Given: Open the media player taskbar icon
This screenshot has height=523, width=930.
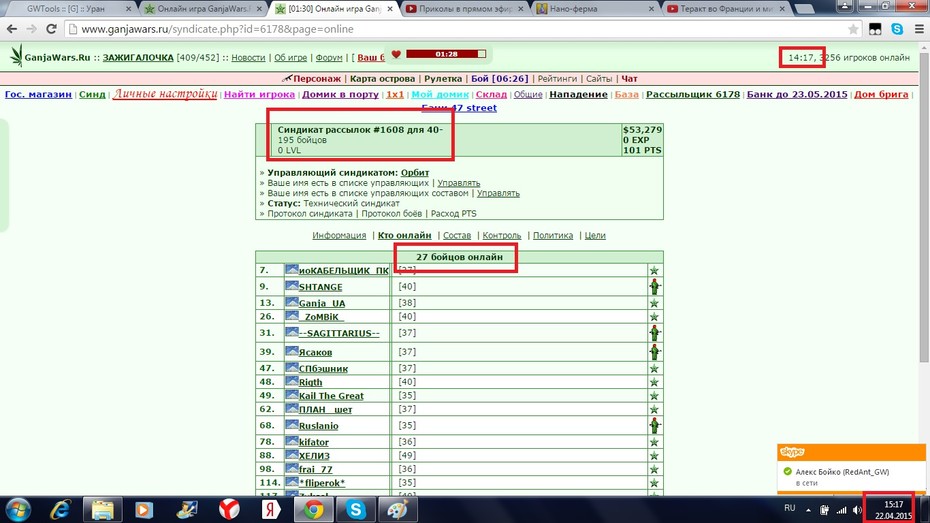Looking at the screenshot, I should pyautogui.click(x=144, y=509).
